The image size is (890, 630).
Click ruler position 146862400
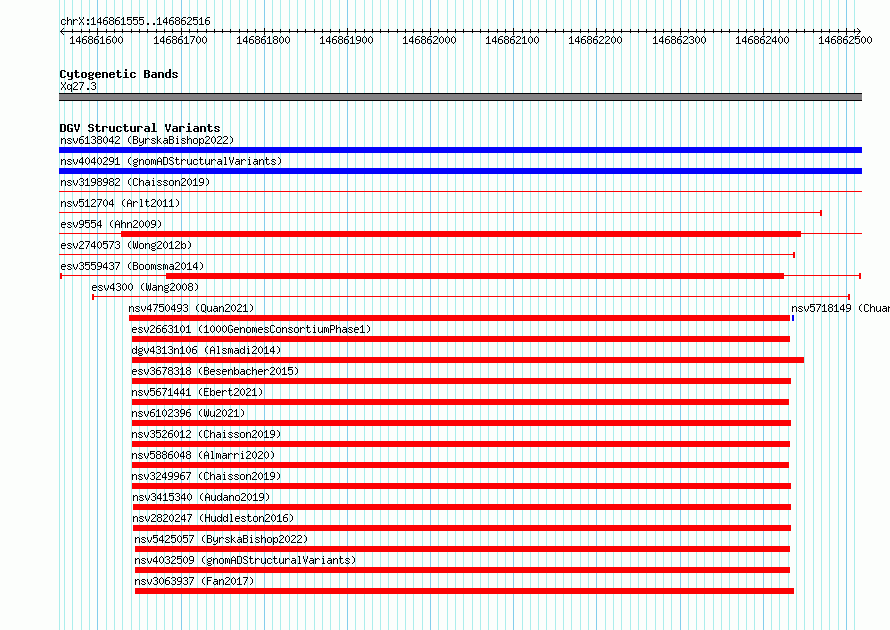click(x=762, y=40)
